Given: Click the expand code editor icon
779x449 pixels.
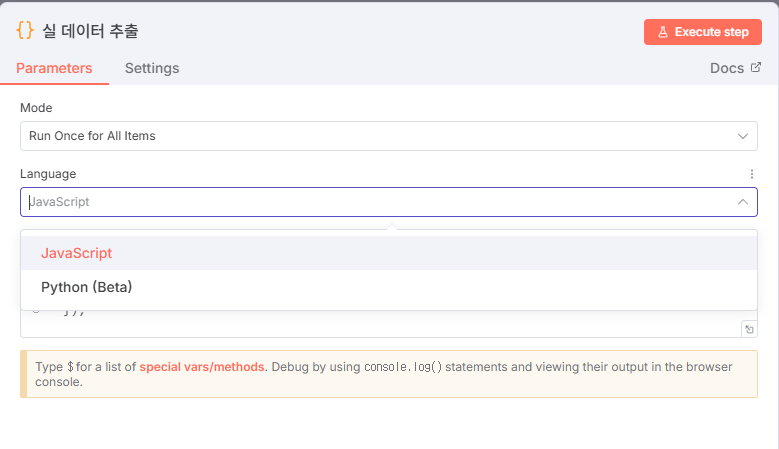Looking at the screenshot, I should click(749, 329).
